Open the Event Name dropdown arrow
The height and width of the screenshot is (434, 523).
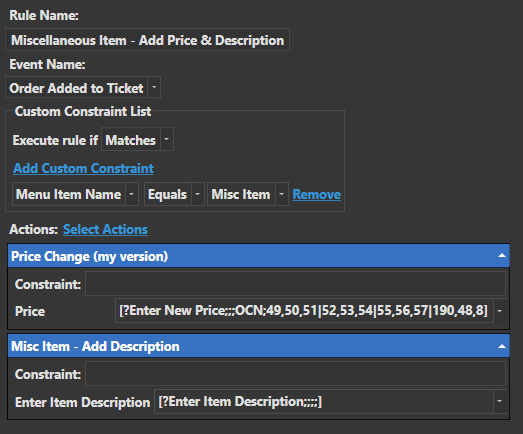(154, 87)
